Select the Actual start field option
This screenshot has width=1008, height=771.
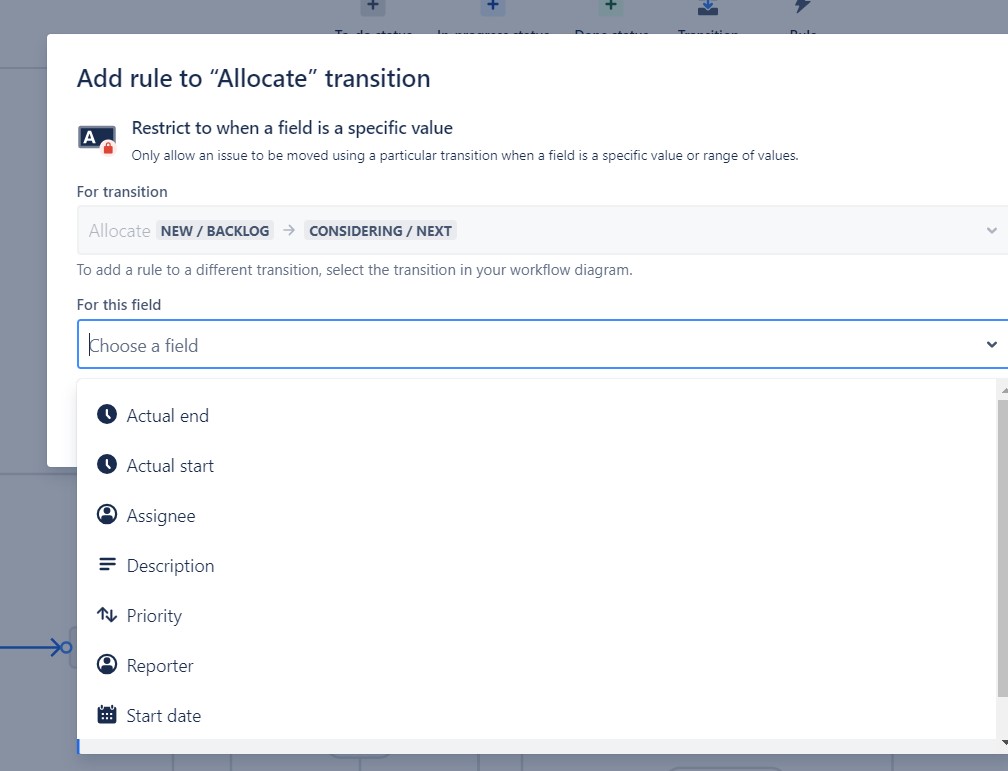pos(536,466)
